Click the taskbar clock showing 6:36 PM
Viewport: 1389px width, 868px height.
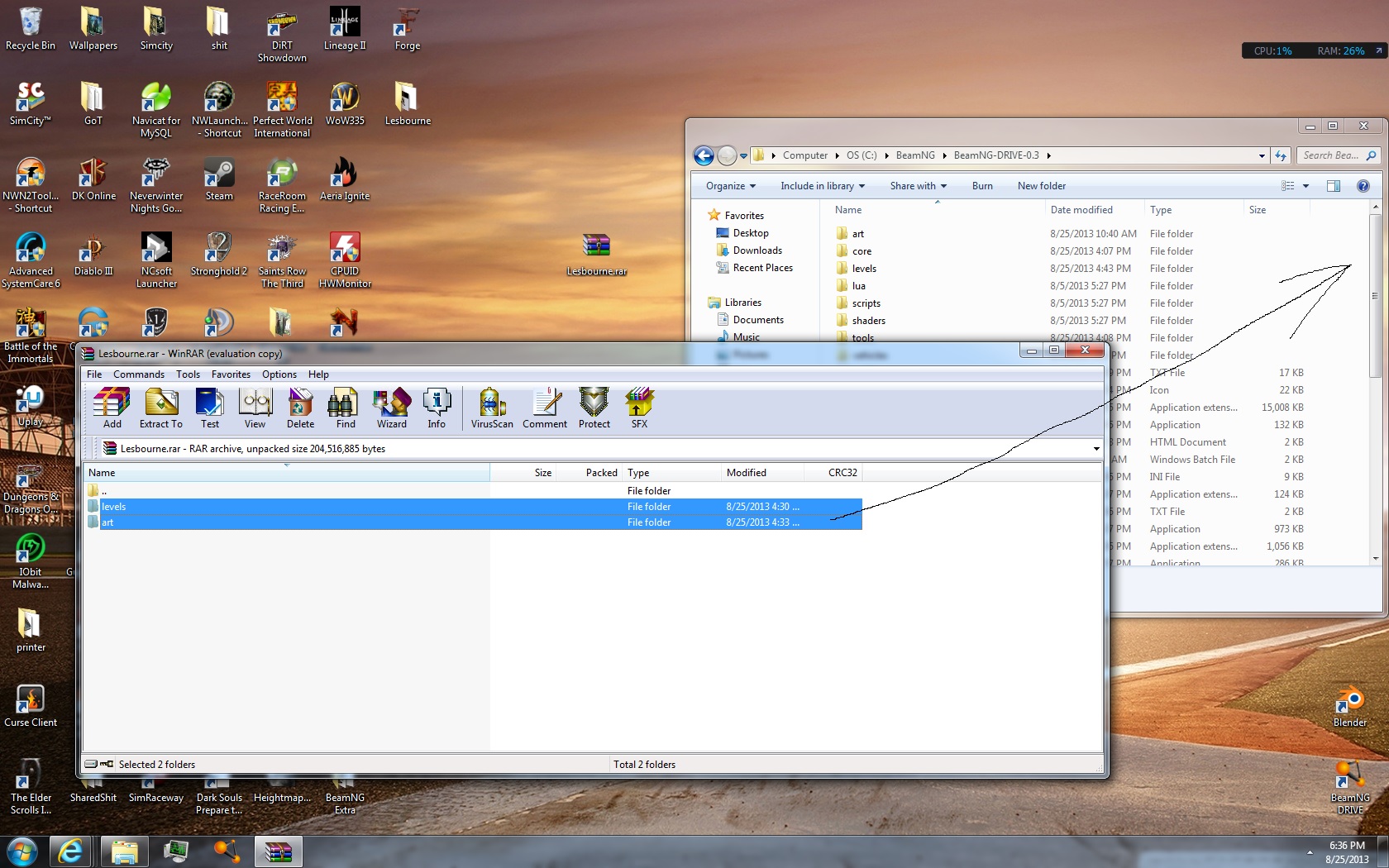1347,852
